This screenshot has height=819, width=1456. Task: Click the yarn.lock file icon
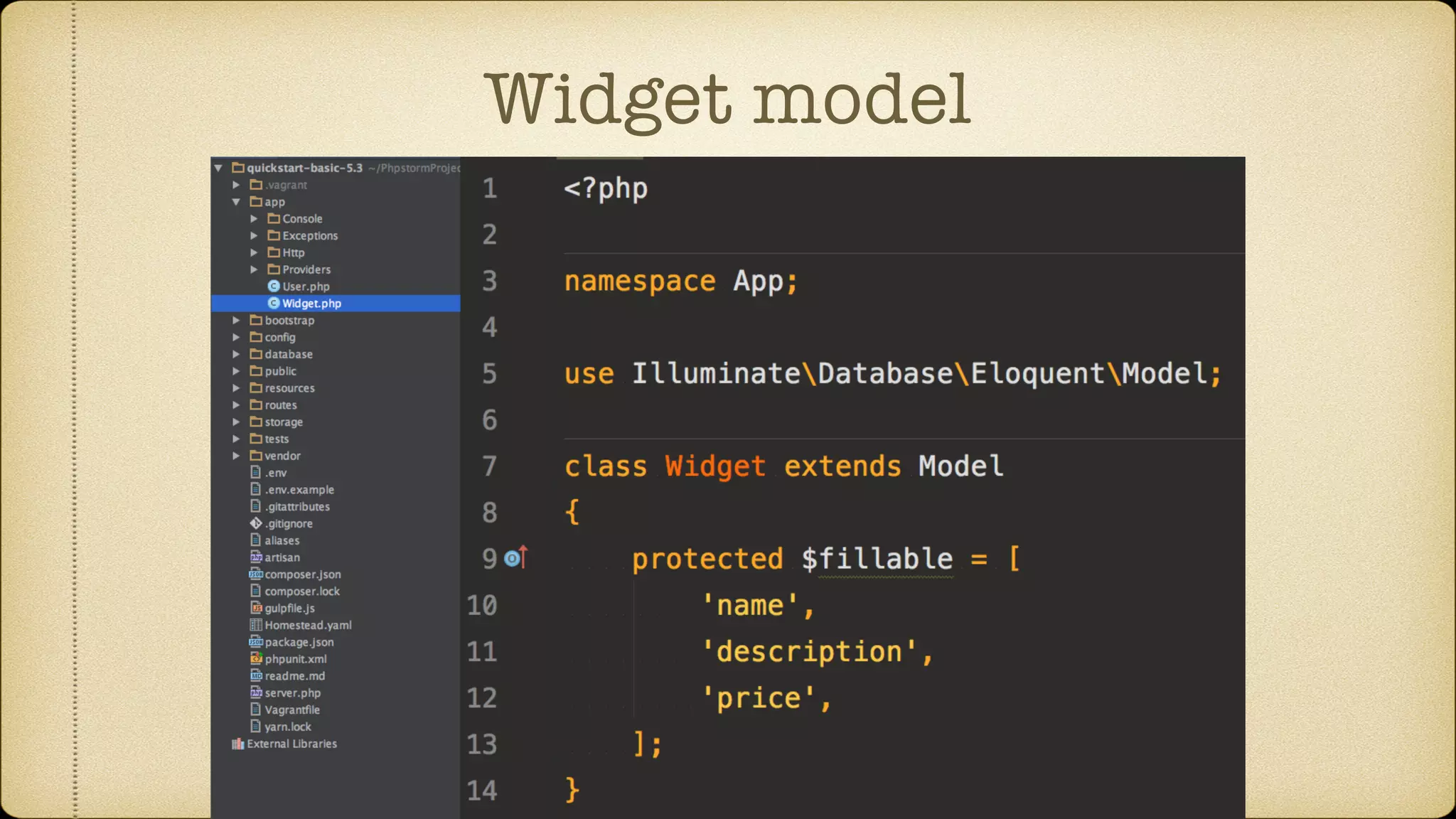click(256, 727)
